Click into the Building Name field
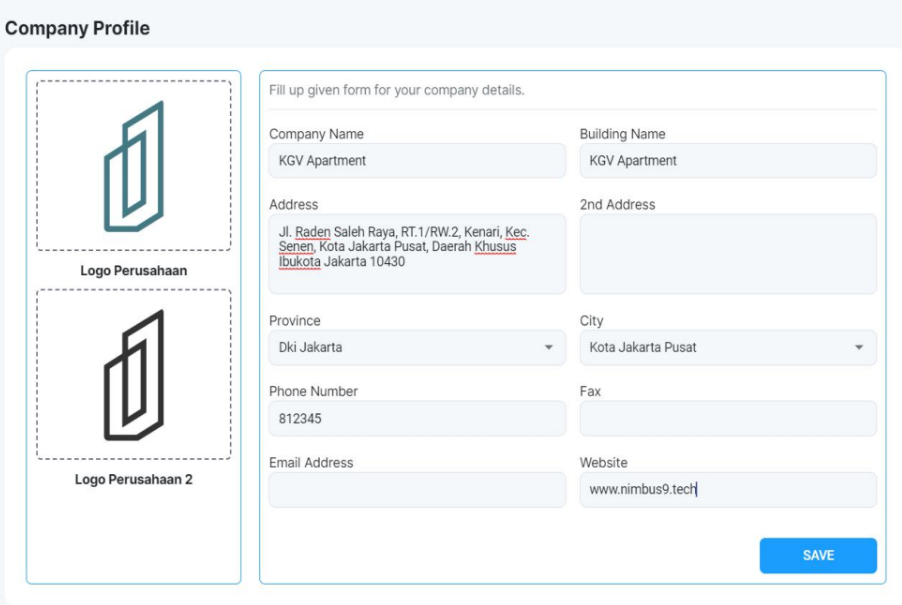This screenshot has width=902, height=605. click(727, 161)
